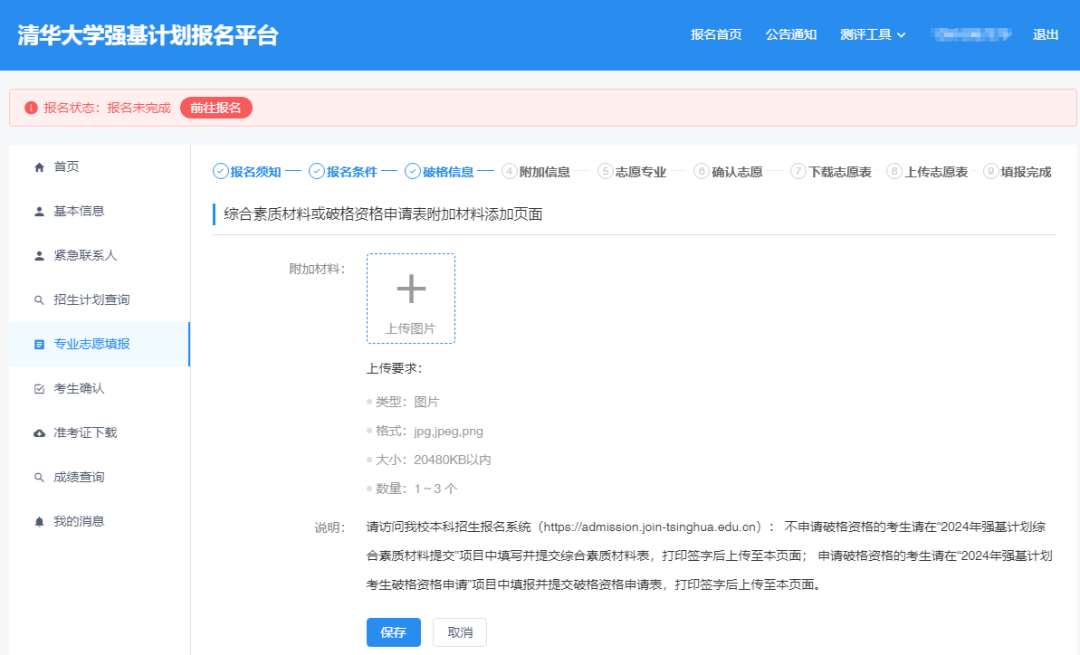Click the 上传图片 label in the upload box
Image resolution: width=1080 pixels, height=655 pixels.
click(411, 329)
